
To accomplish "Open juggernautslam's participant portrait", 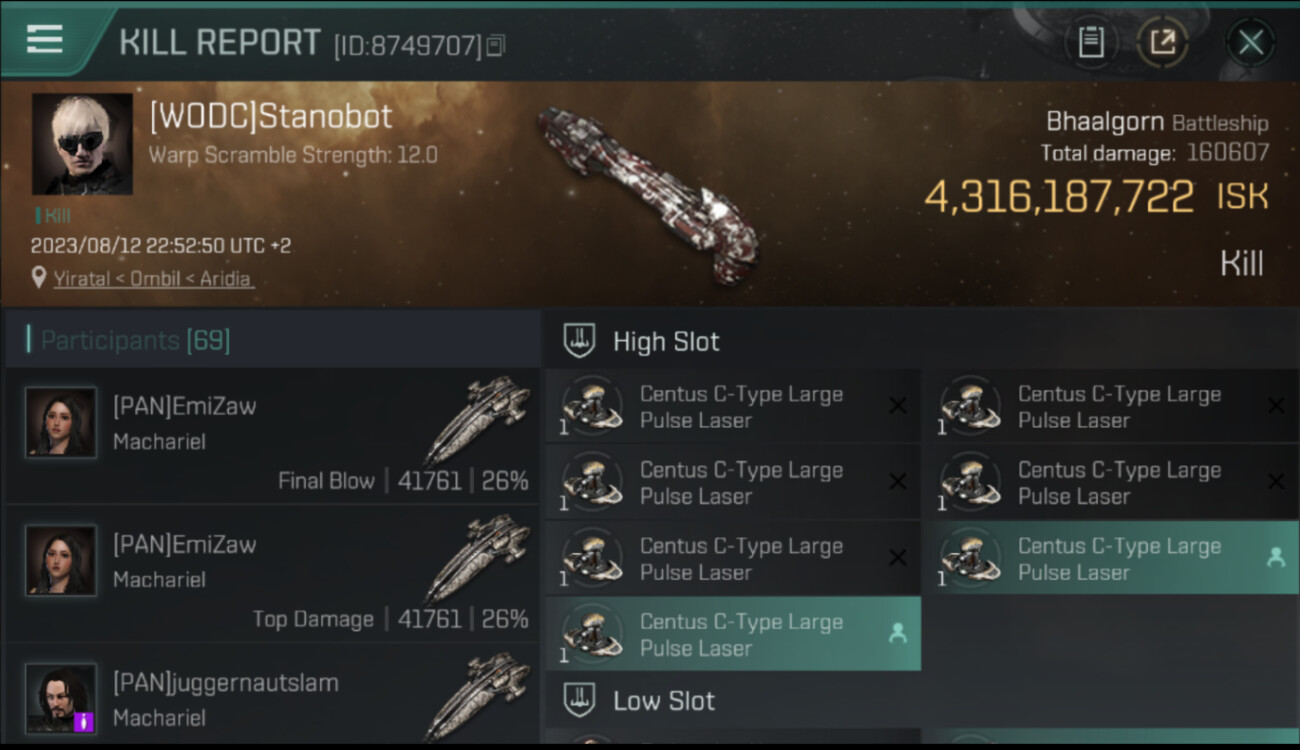I will [x=61, y=698].
